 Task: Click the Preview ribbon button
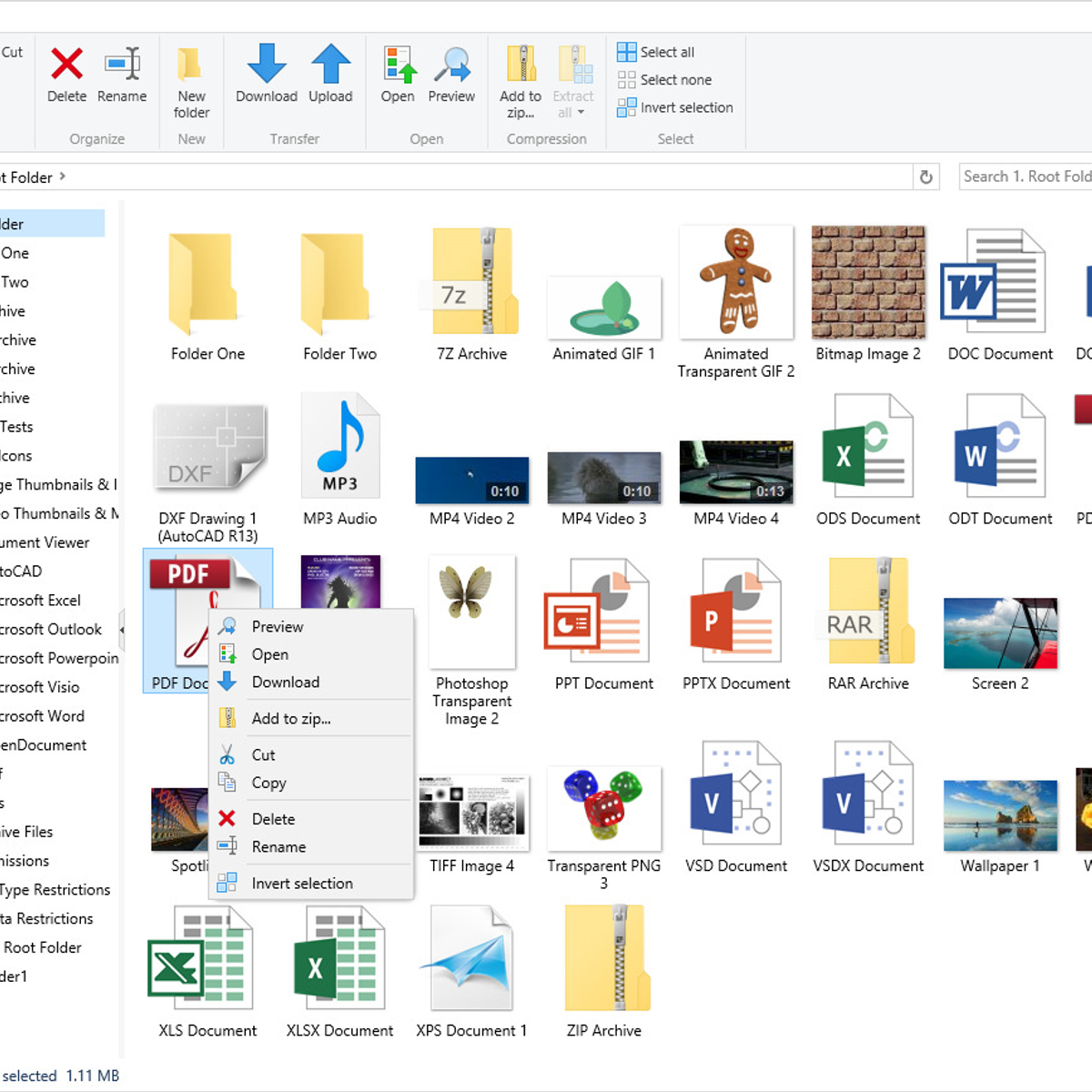pos(451,75)
